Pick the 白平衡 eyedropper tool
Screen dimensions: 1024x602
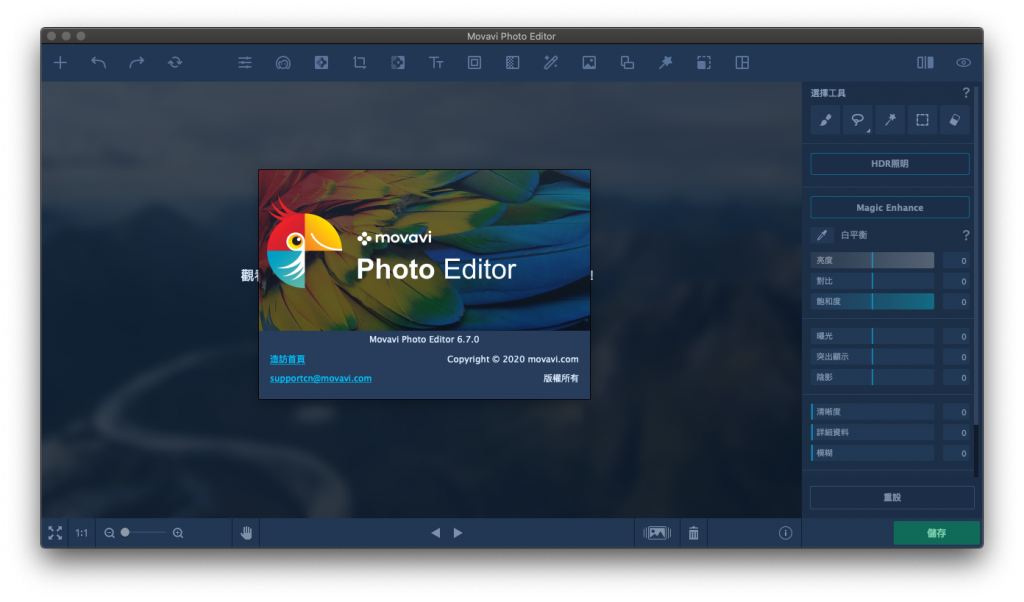[822, 235]
